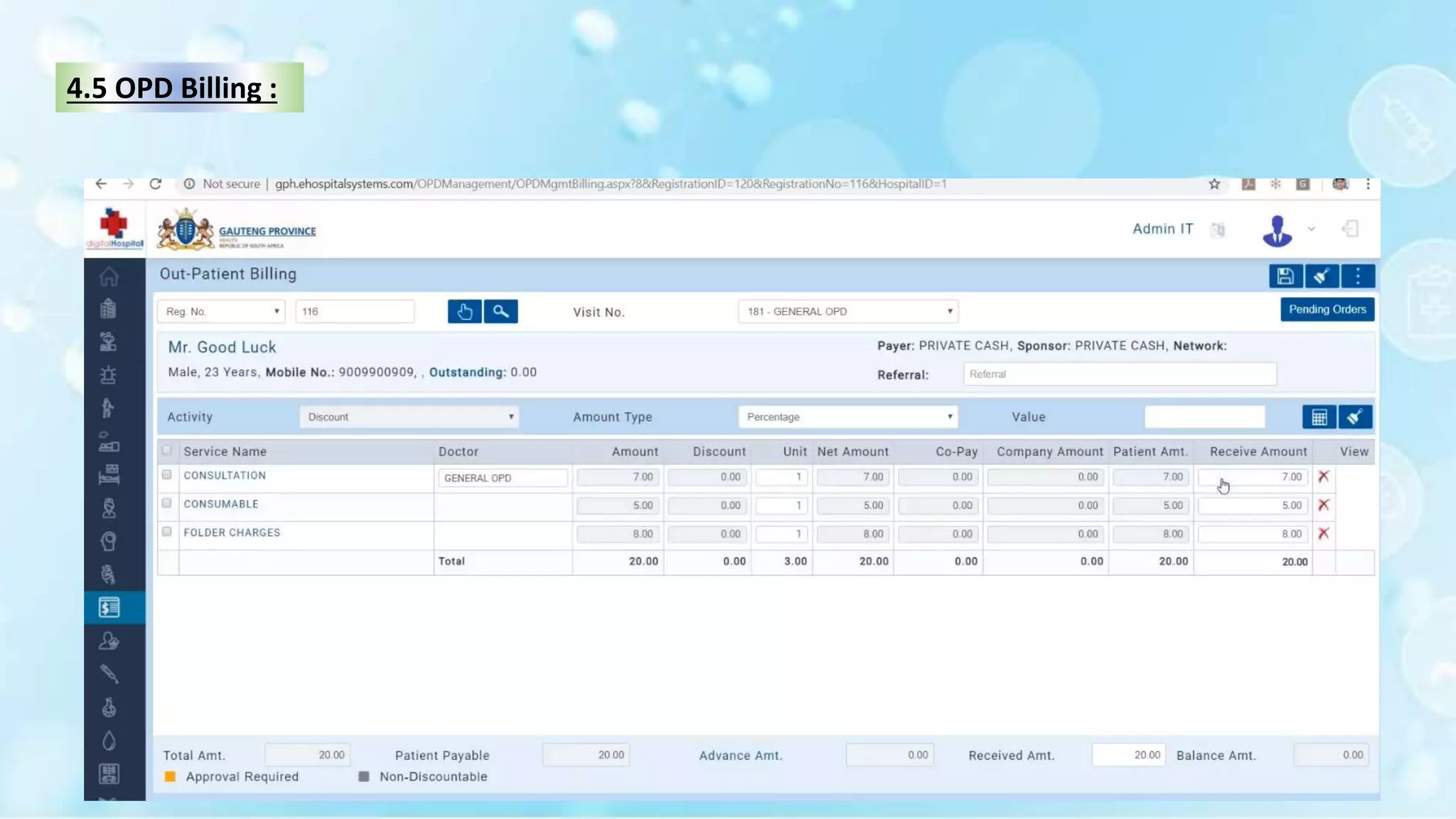Open the Amount Type Percentage dropdown
The height and width of the screenshot is (819, 1456).
[x=848, y=417]
